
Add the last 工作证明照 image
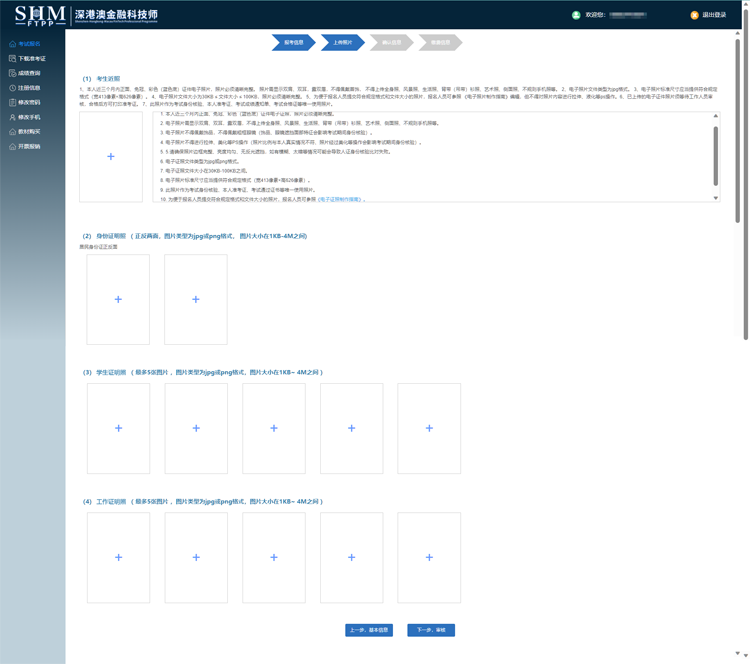429,557
